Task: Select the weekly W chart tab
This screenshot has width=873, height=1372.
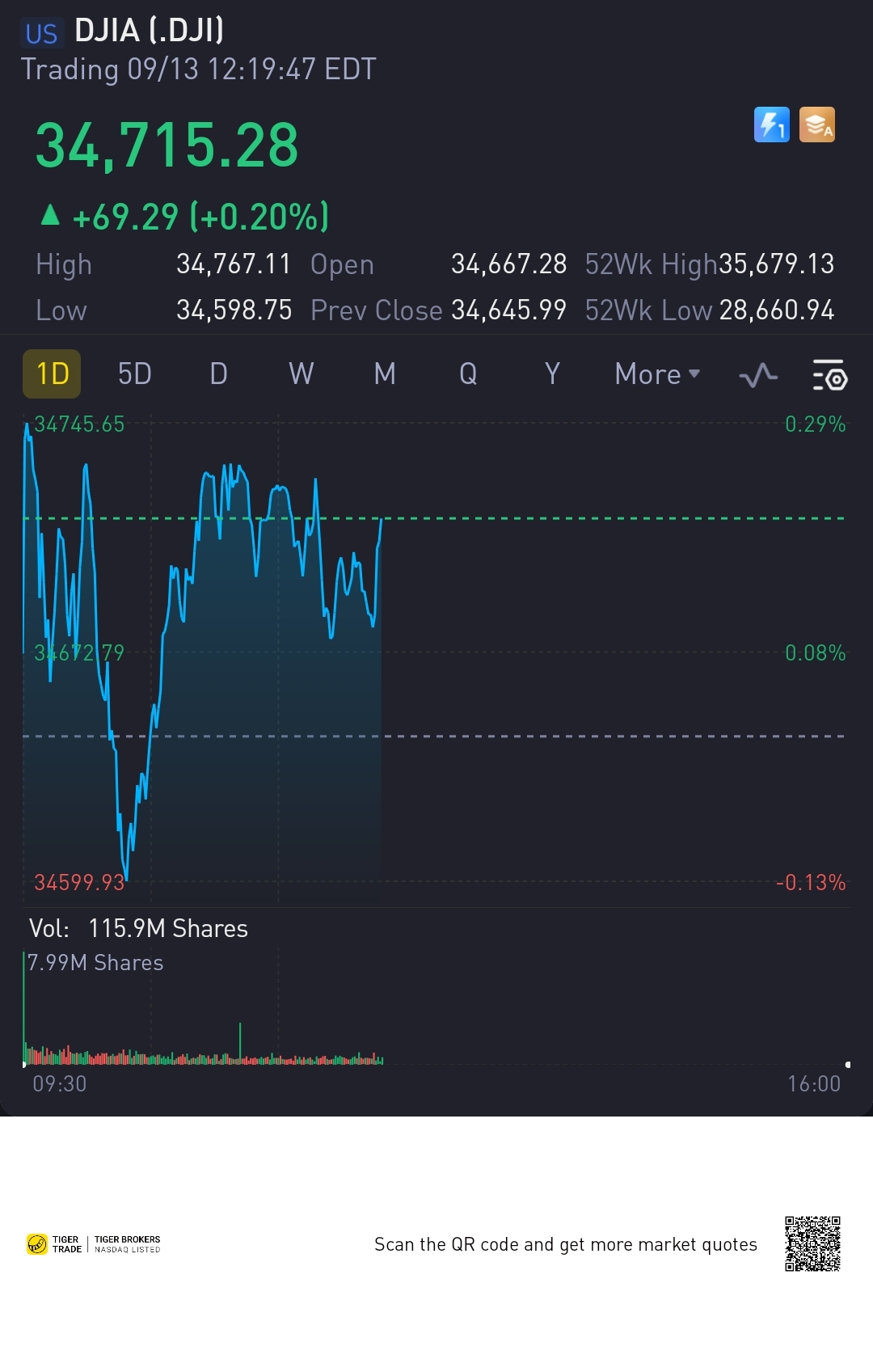Action: (302, 374)
